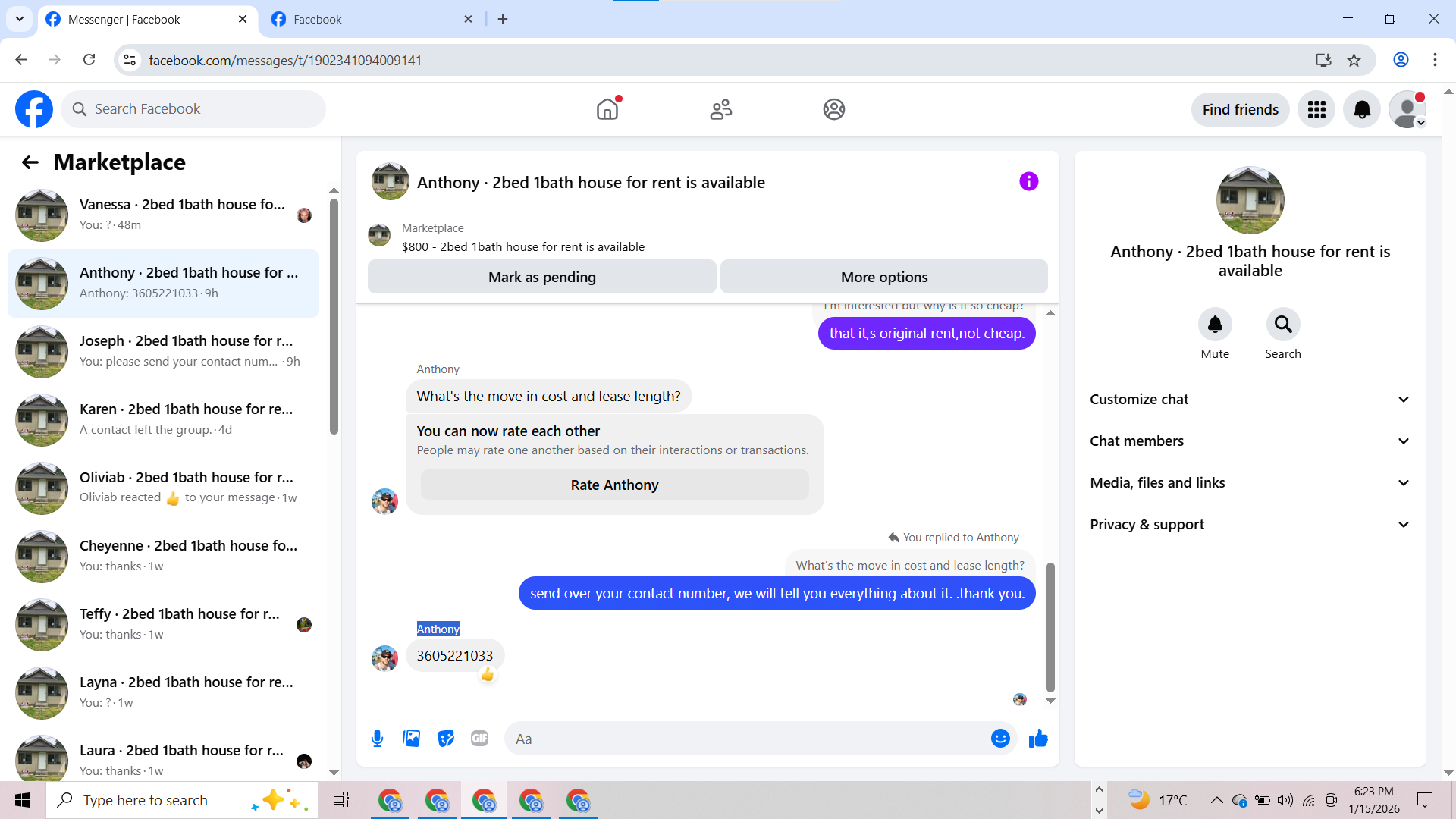The height and width of the screenshot is (819, 1456).
Task: Click the voice clip microphone icon
Action: [x=377, y=739]
